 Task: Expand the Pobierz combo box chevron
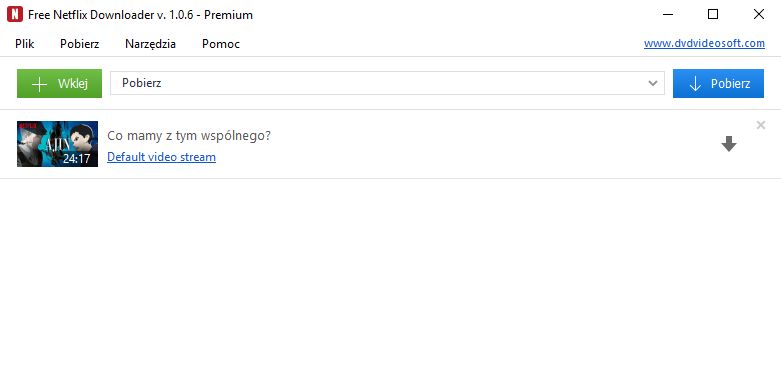click(653, 84)
